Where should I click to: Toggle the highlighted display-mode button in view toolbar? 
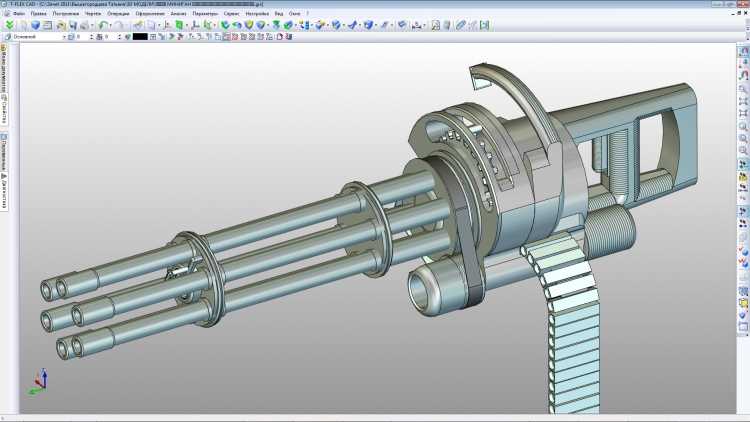click(x=226, y=36)
